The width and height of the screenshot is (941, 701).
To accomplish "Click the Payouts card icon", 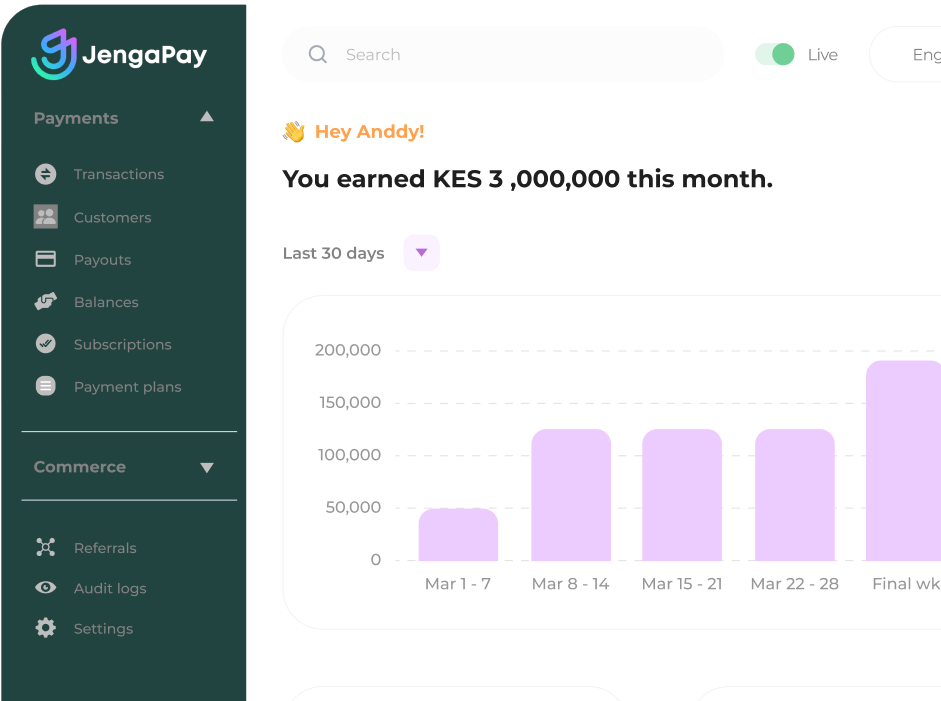I will click(46, 259).
